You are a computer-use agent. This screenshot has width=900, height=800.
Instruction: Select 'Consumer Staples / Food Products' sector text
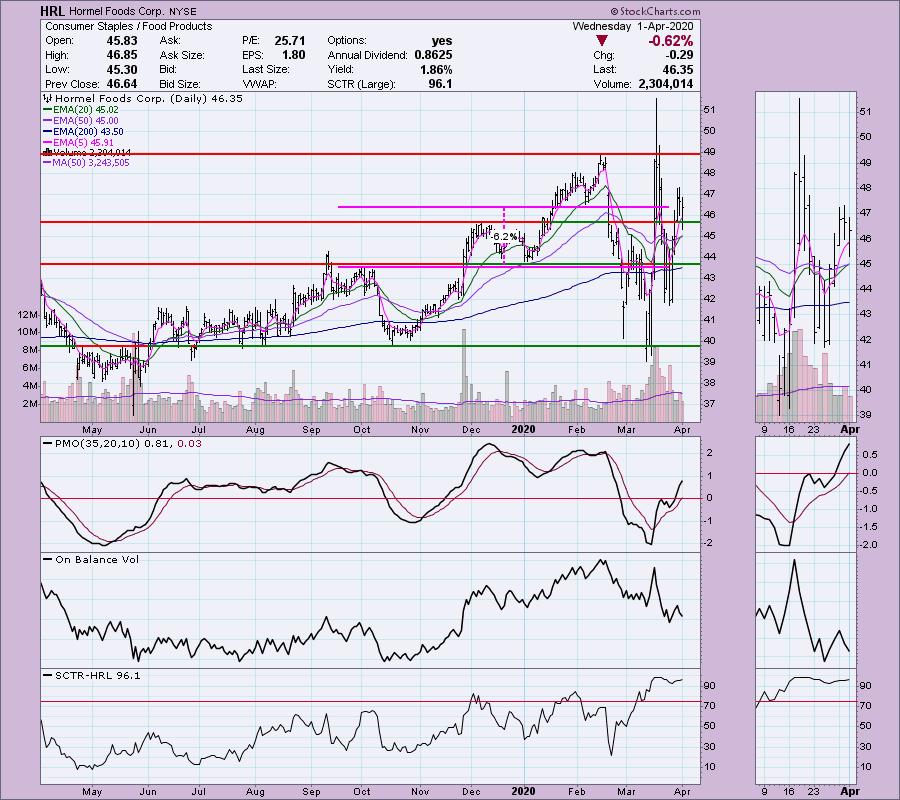point(129,26)
